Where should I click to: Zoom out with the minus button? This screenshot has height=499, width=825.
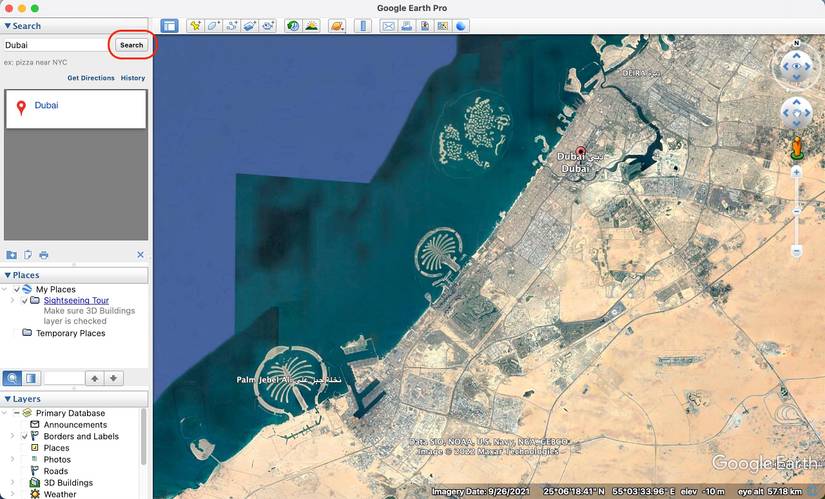[x=797, y=252]
